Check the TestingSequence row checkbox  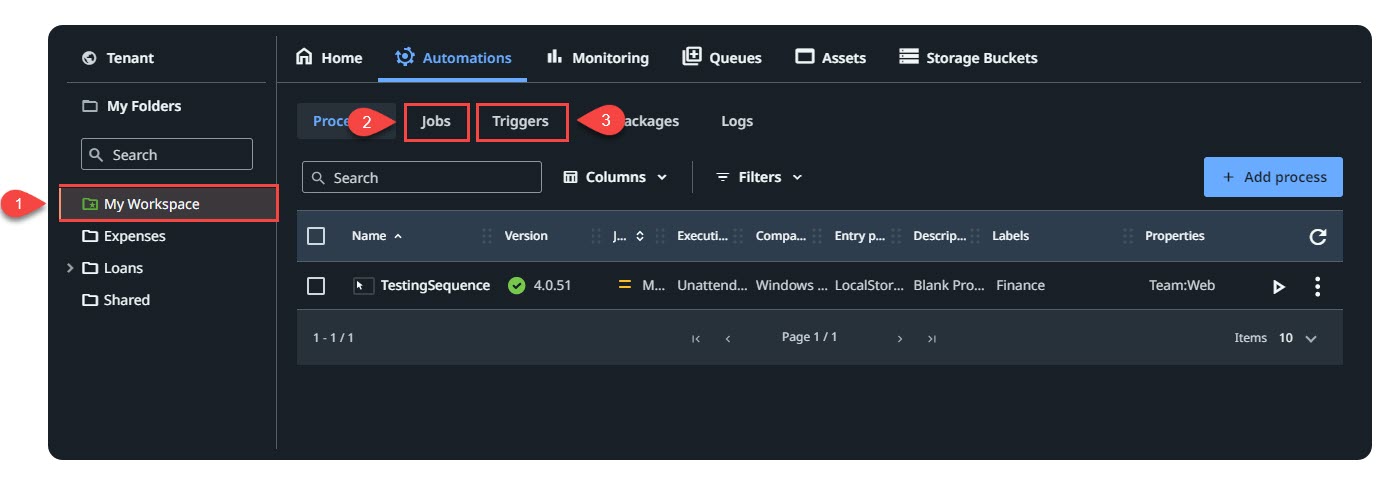(x=316, y=286)
